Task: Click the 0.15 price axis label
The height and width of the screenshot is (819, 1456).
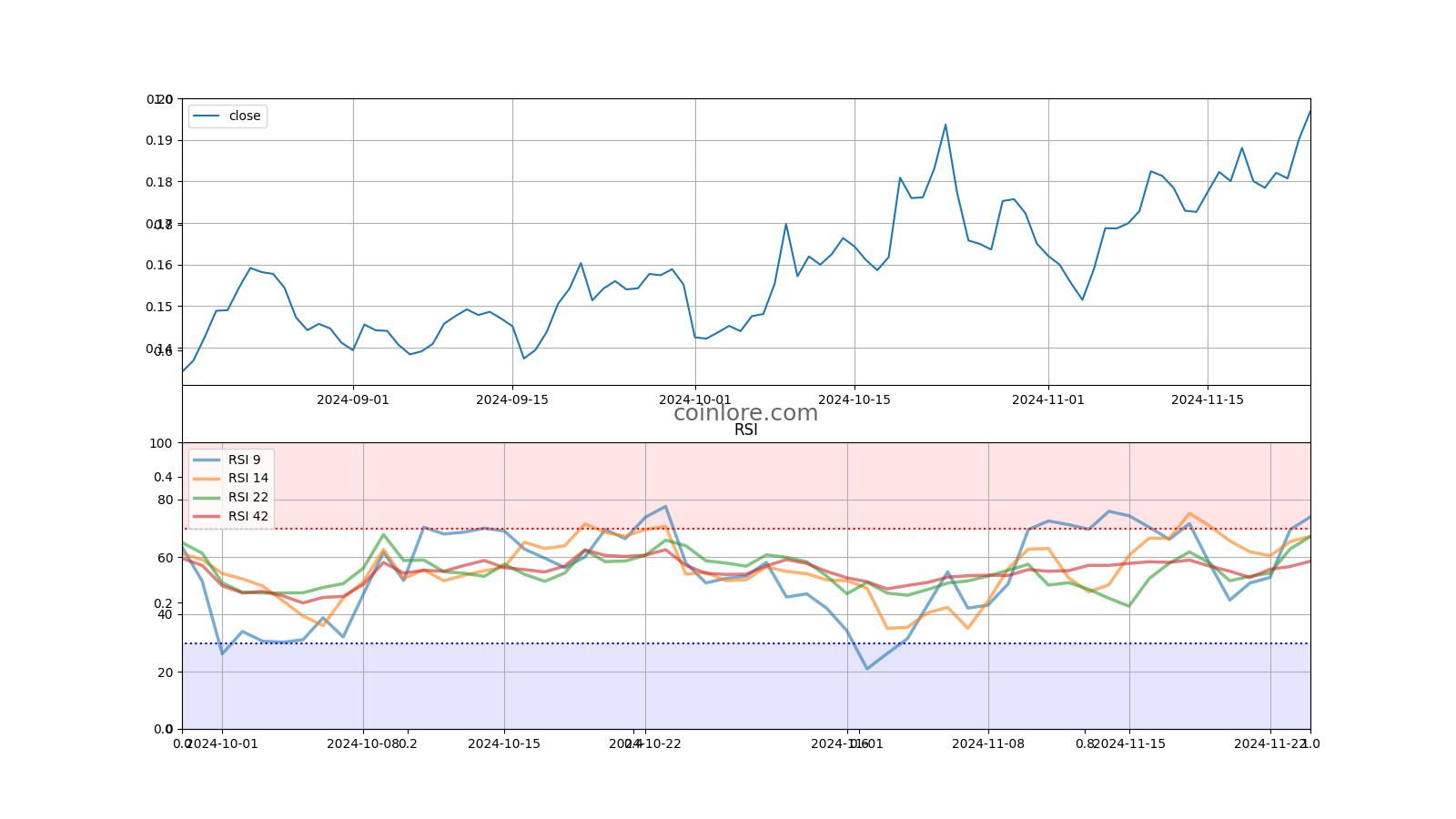Action: (x=159, y=307)
